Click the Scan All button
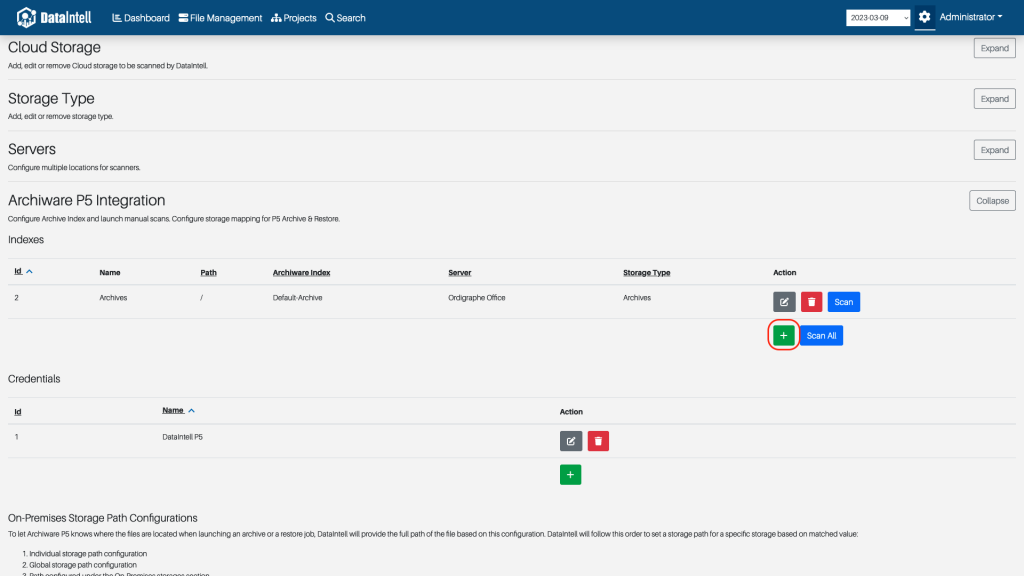 pos(821,336)
